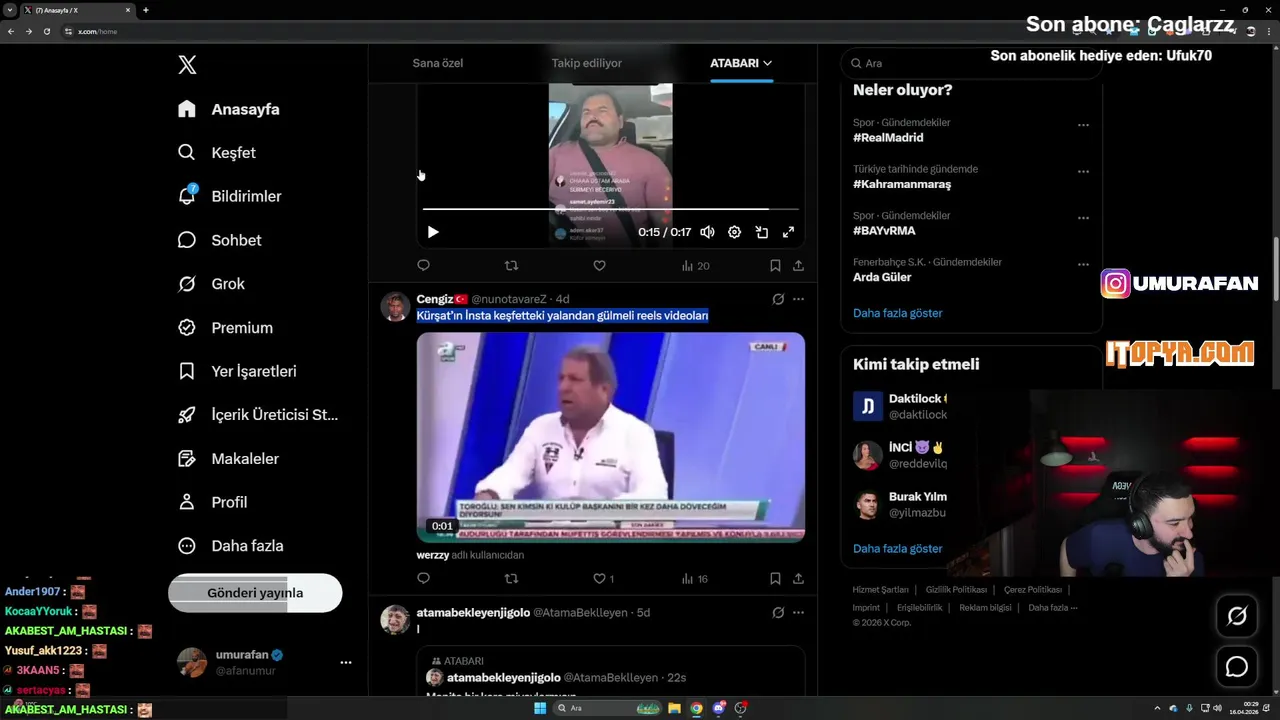Open more options for #BAYvRMA trend
Image resolution: width=1280 pixels, height=720 pixels.
(1083, 218)
